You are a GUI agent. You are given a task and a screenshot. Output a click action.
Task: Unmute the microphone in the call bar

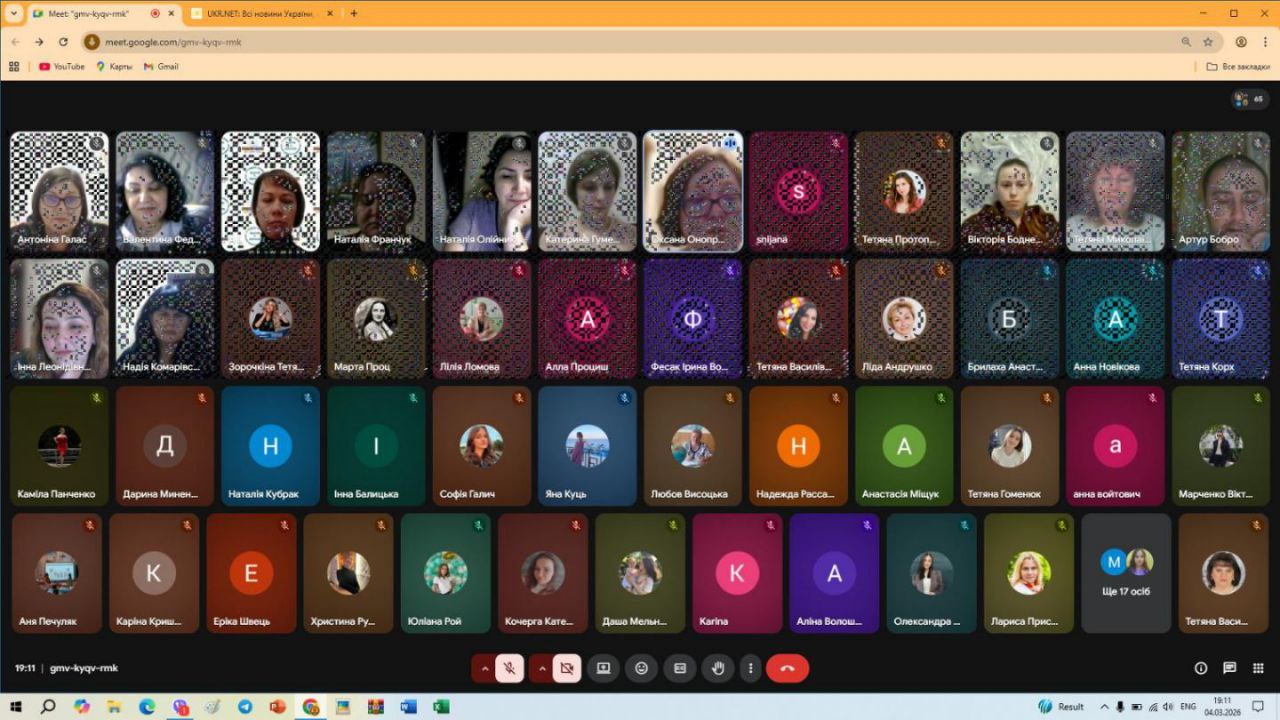pyautogui.click(x=510, y=669)
